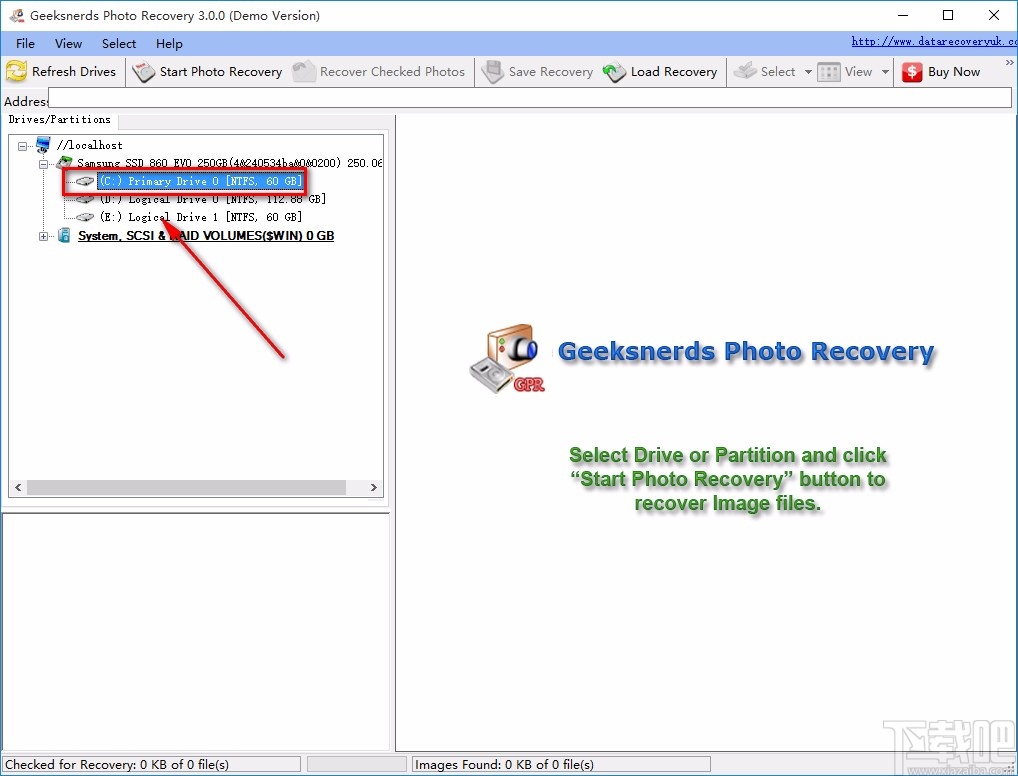Click the Refresh Drives button label
The image size is (1018, 776).
74,71
